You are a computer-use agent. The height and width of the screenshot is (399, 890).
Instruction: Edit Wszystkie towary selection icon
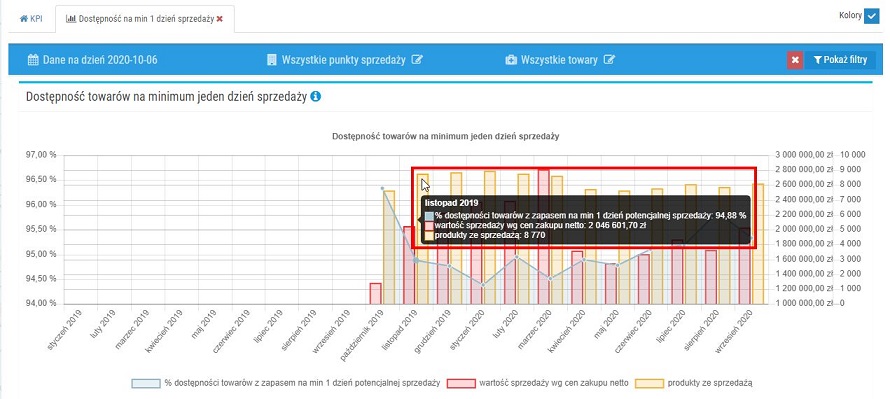(609, 60)
